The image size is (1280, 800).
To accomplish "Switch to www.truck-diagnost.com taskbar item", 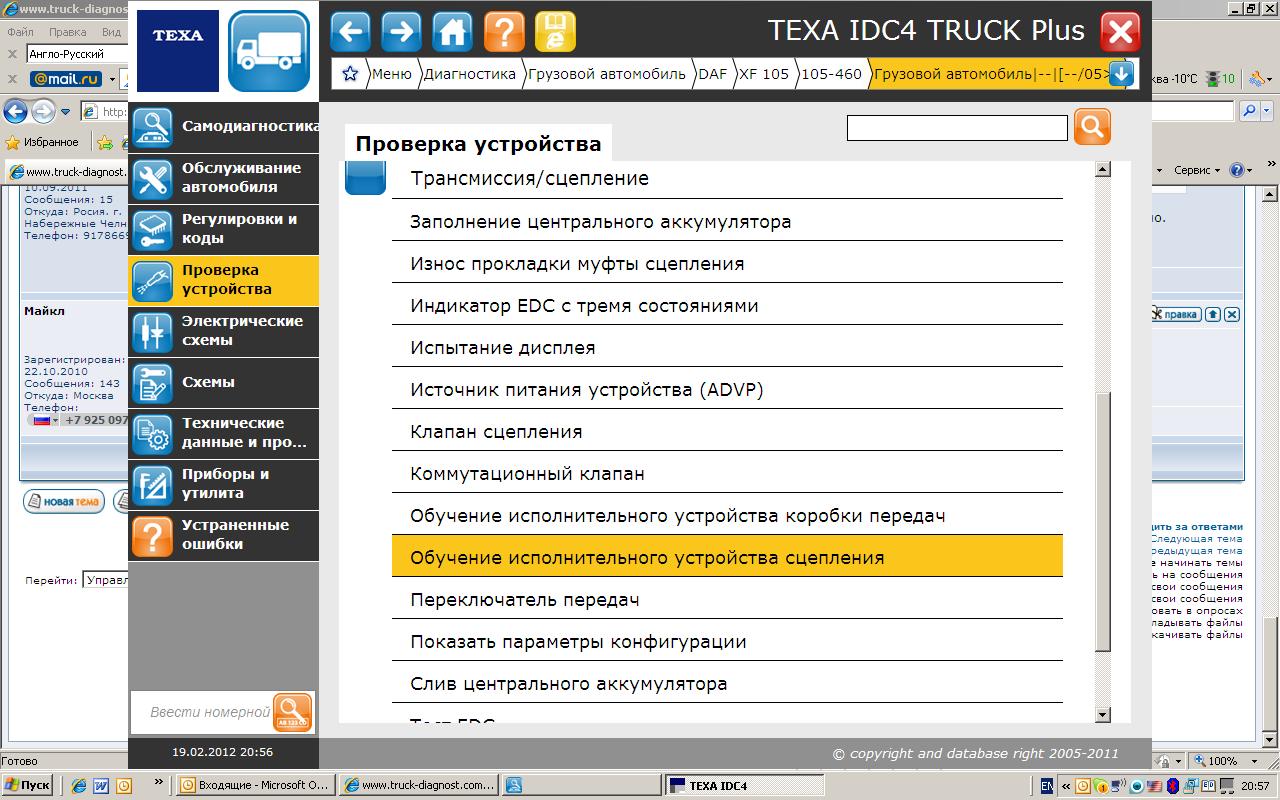I will pyautogui.click(x=418, y=785).
